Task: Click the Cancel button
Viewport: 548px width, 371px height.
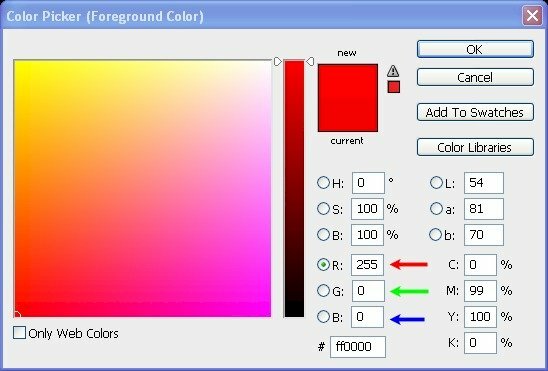Action: pos(475,77)
